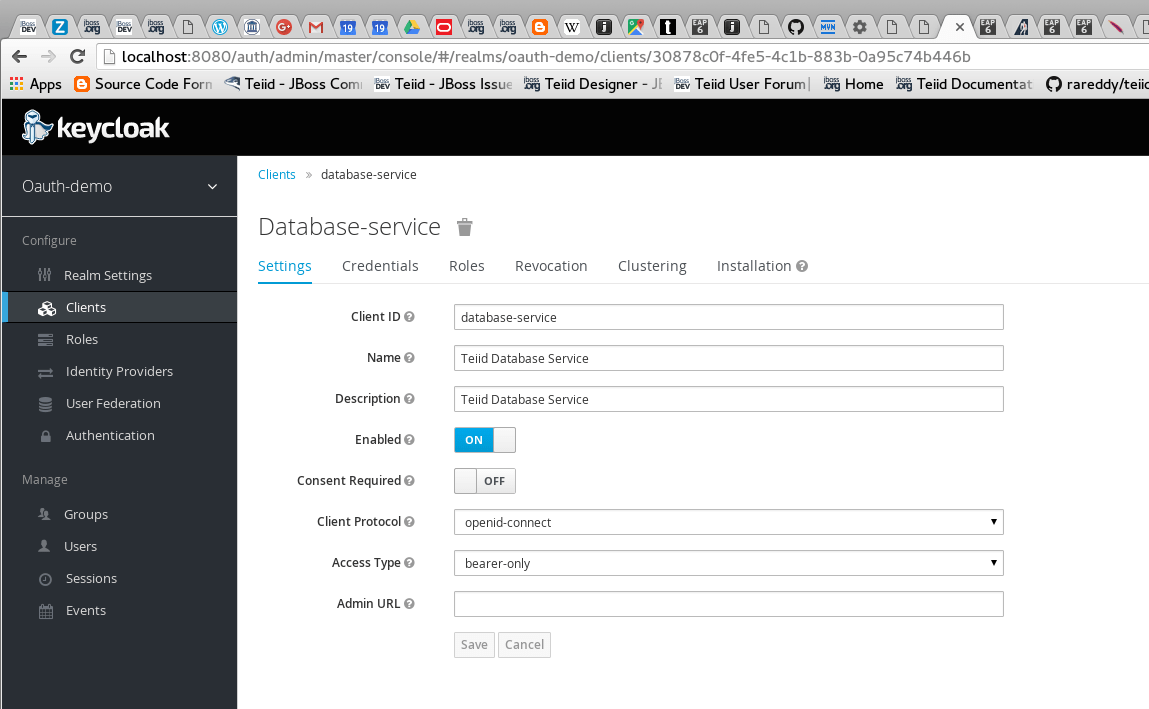Open the Groups management page
The height and width of the screenshot is (709, 1149).
(x=85, y=514)
